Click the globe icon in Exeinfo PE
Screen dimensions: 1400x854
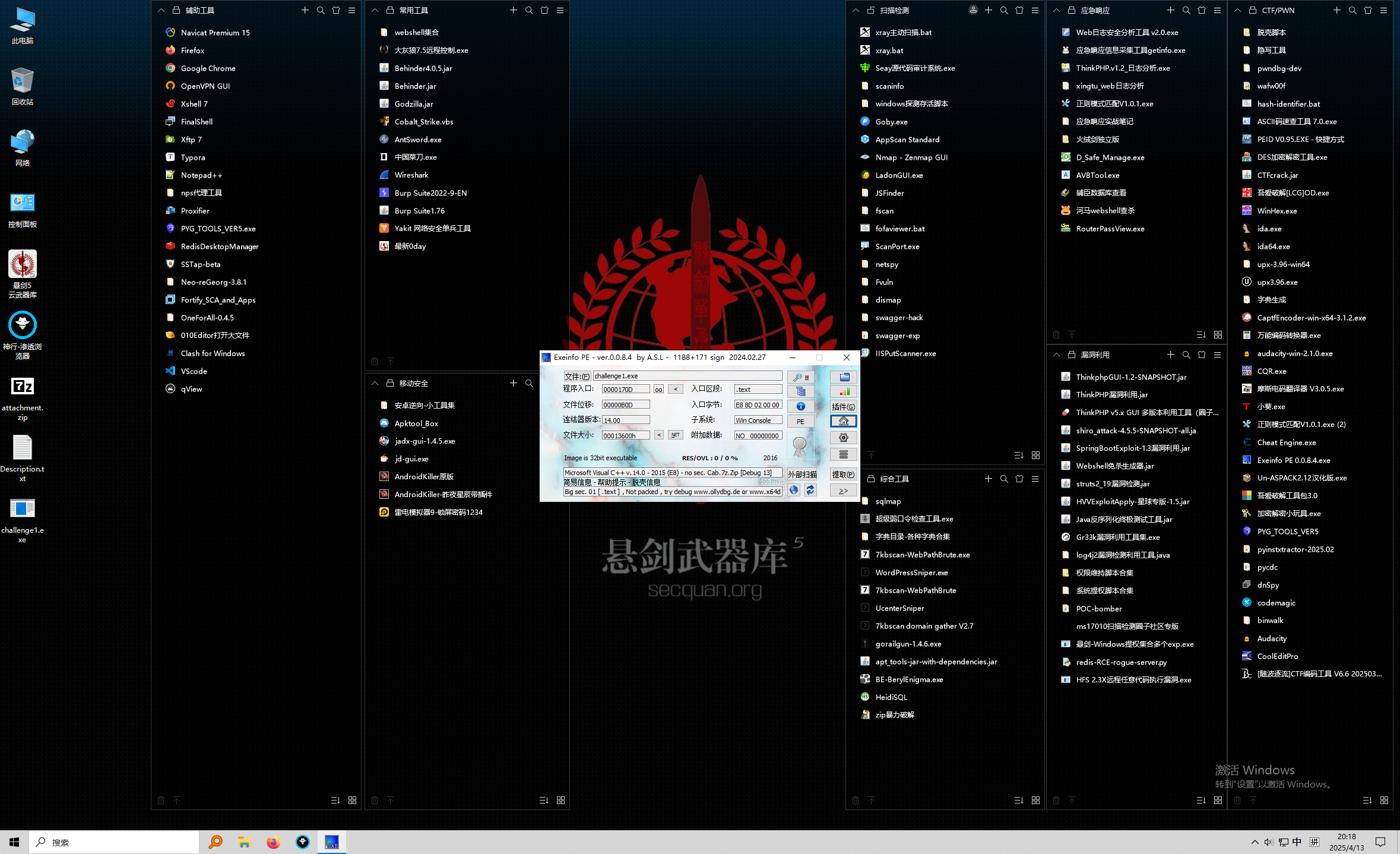point(794,490)
